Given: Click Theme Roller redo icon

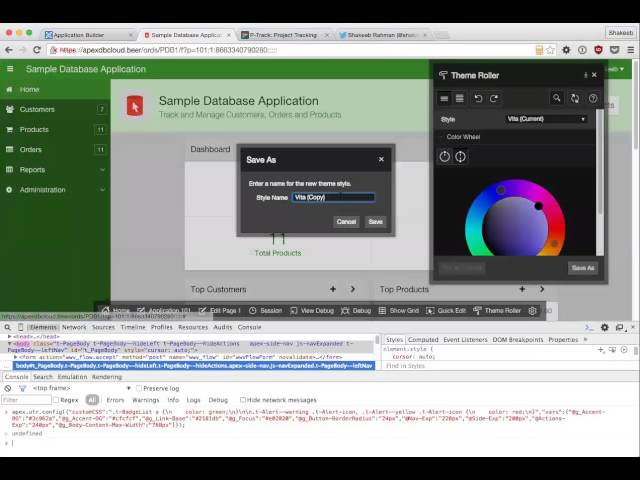Looking at the screenshot, I should [x=494, y=98].
